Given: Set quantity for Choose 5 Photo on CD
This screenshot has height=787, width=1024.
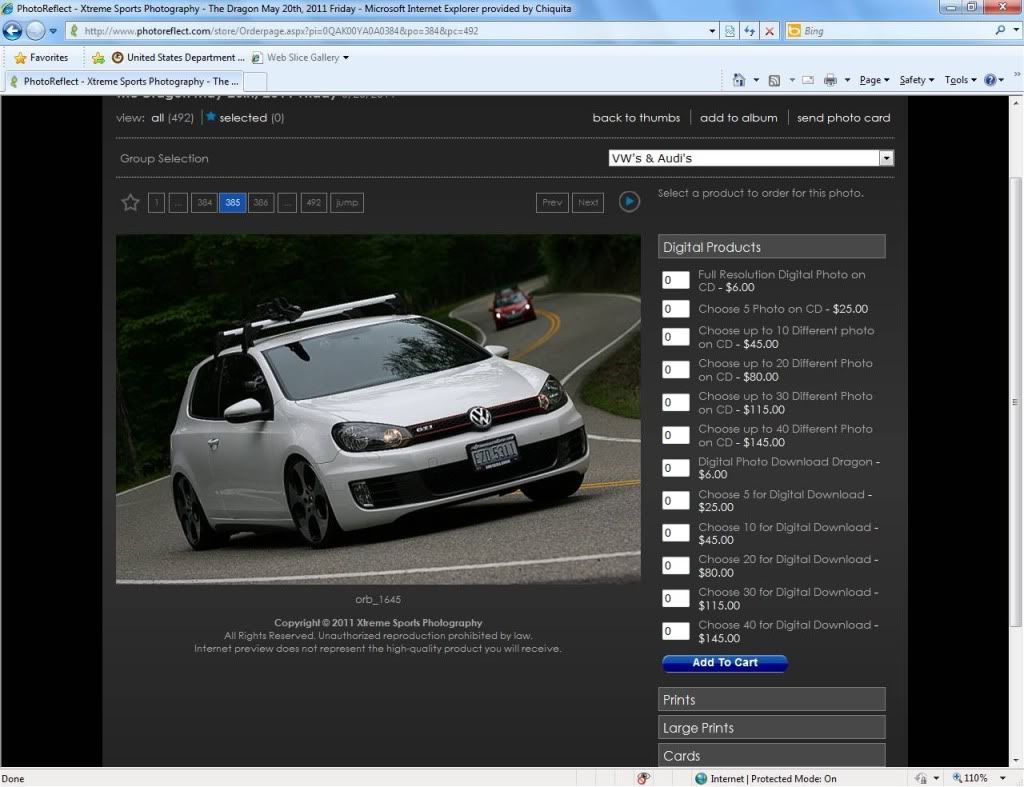Looking at the screenshot, I should (x=675, y=309).
